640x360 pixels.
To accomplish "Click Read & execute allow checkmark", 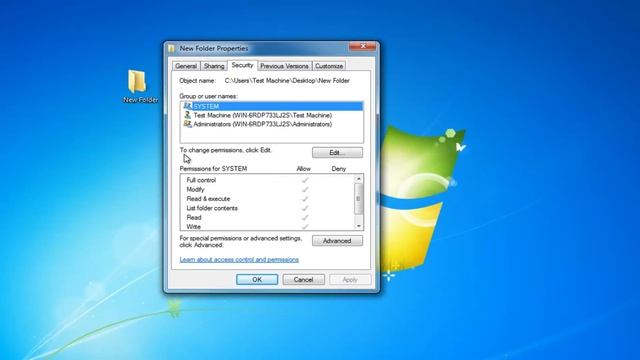I will tap(305, 199).
